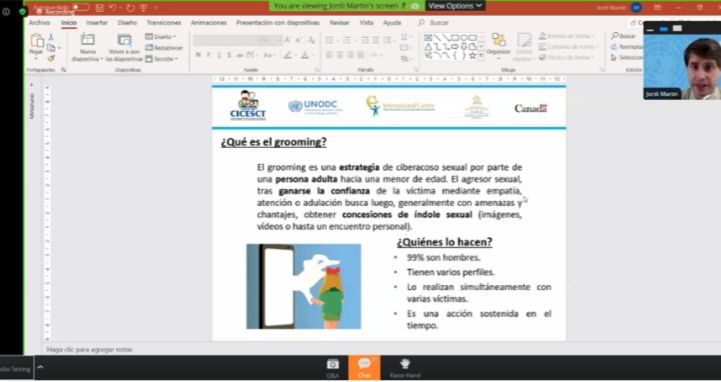Open the Organizar arrange menu
Screen dimensions: 721x382
click(x=498, y=45)
